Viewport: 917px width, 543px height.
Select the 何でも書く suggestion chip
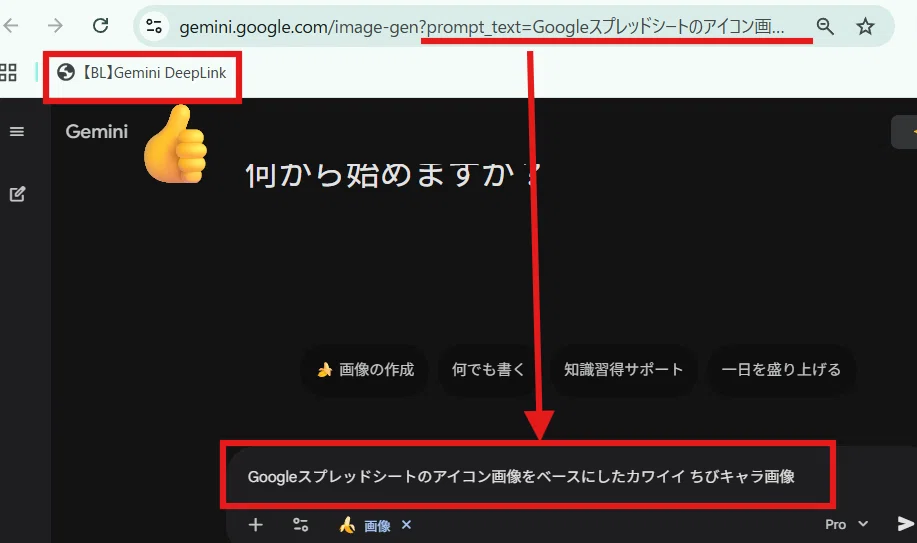point(488,370)
